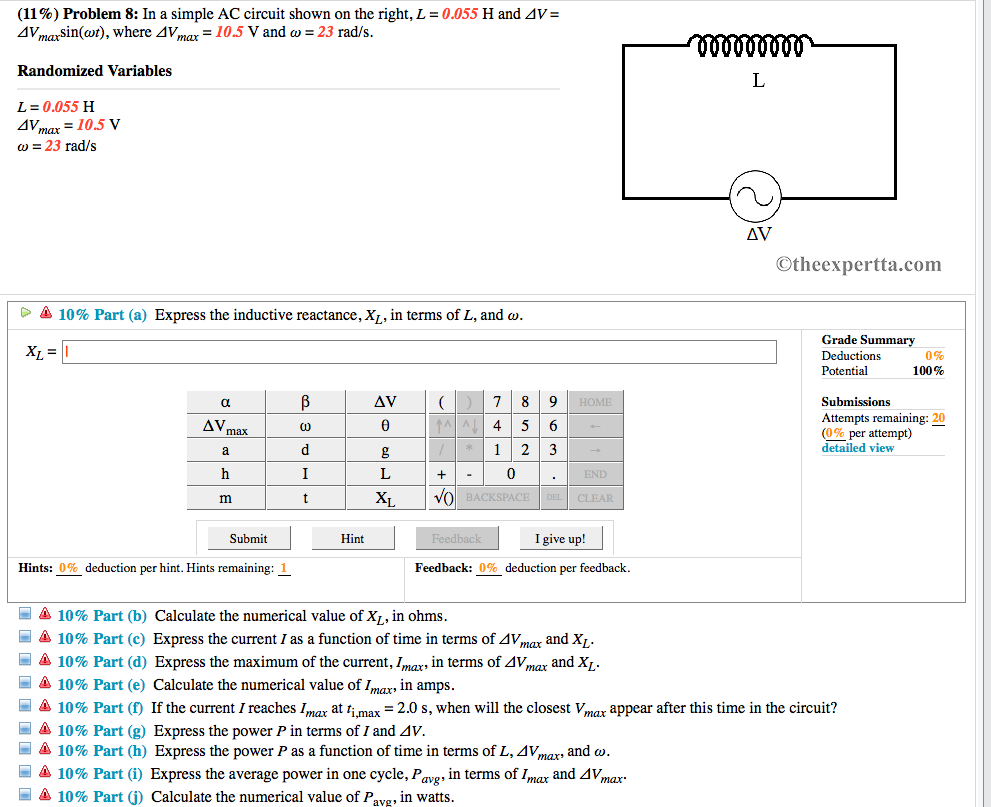
Task: Insert ΔVmax using the keypad
Action: tap(225, 425)
